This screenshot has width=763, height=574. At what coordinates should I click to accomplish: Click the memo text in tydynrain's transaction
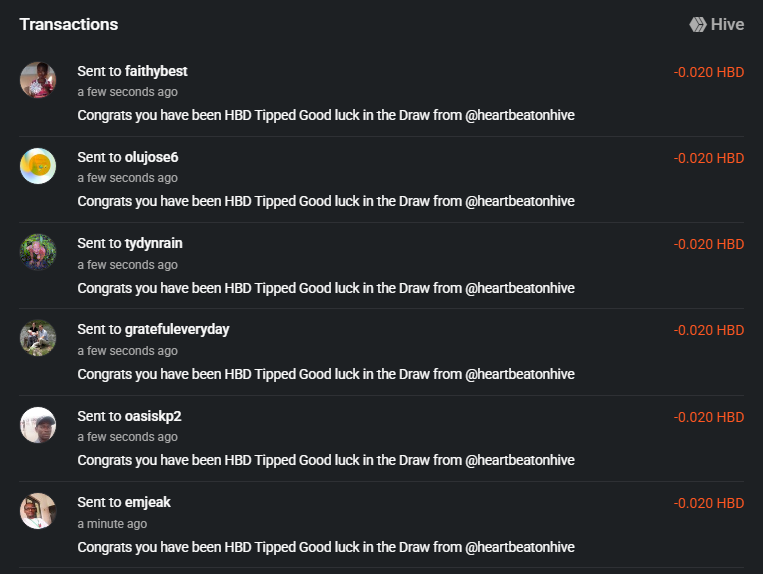[326, 288]
